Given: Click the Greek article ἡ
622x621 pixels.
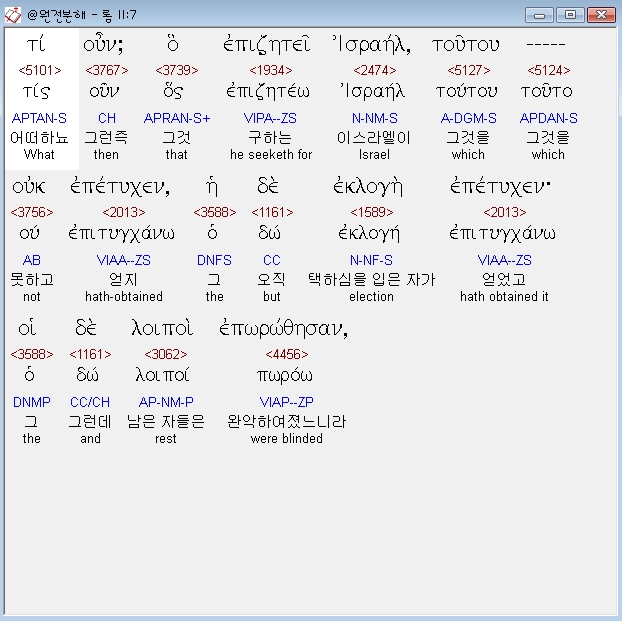Looking at the screenshot, I should pyautogui.click(x=212, y=186).
